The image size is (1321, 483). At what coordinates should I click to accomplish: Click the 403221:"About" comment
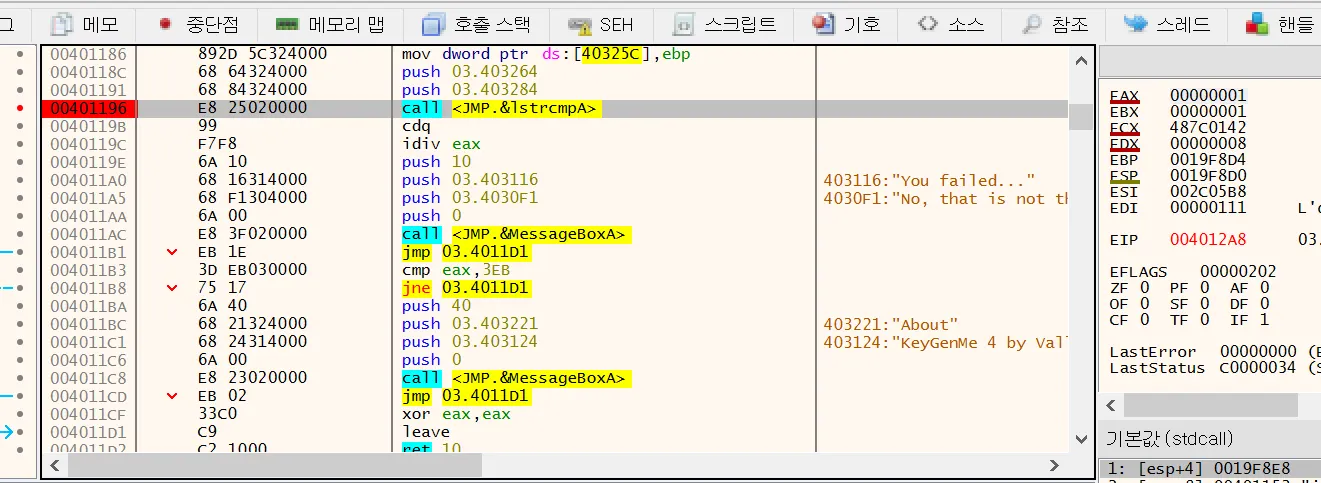point(891,324)
